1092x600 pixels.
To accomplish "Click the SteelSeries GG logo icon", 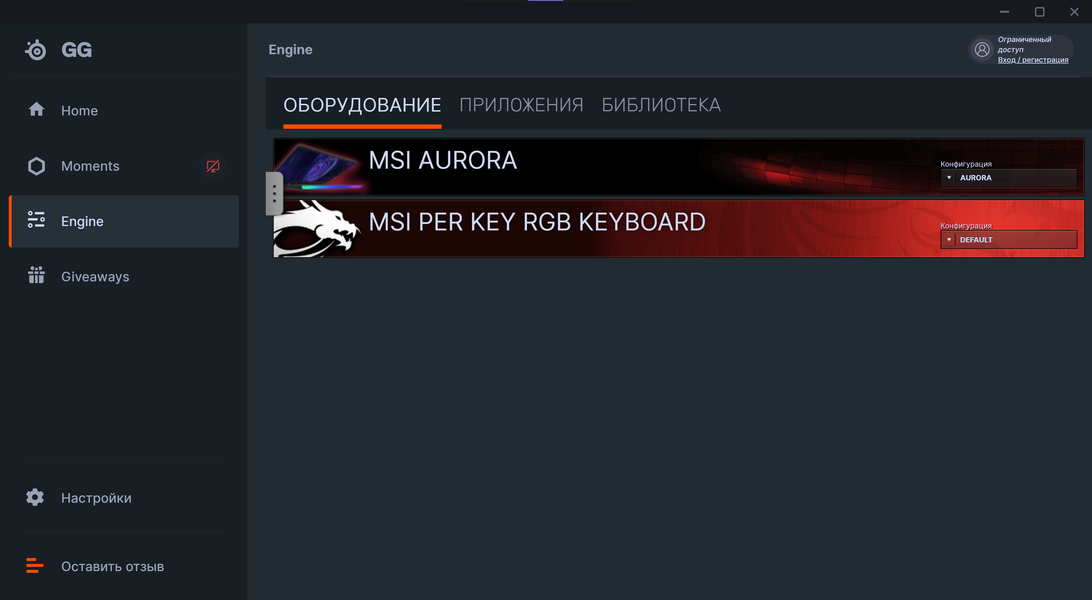I will 36,50.
